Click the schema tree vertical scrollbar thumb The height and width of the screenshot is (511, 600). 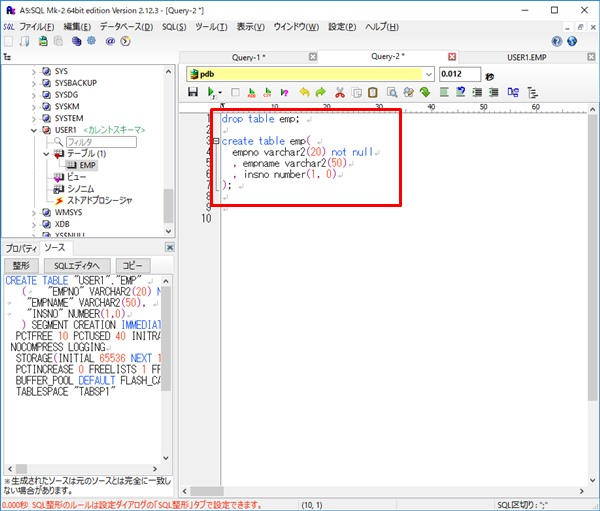click(x=168, y=206)
